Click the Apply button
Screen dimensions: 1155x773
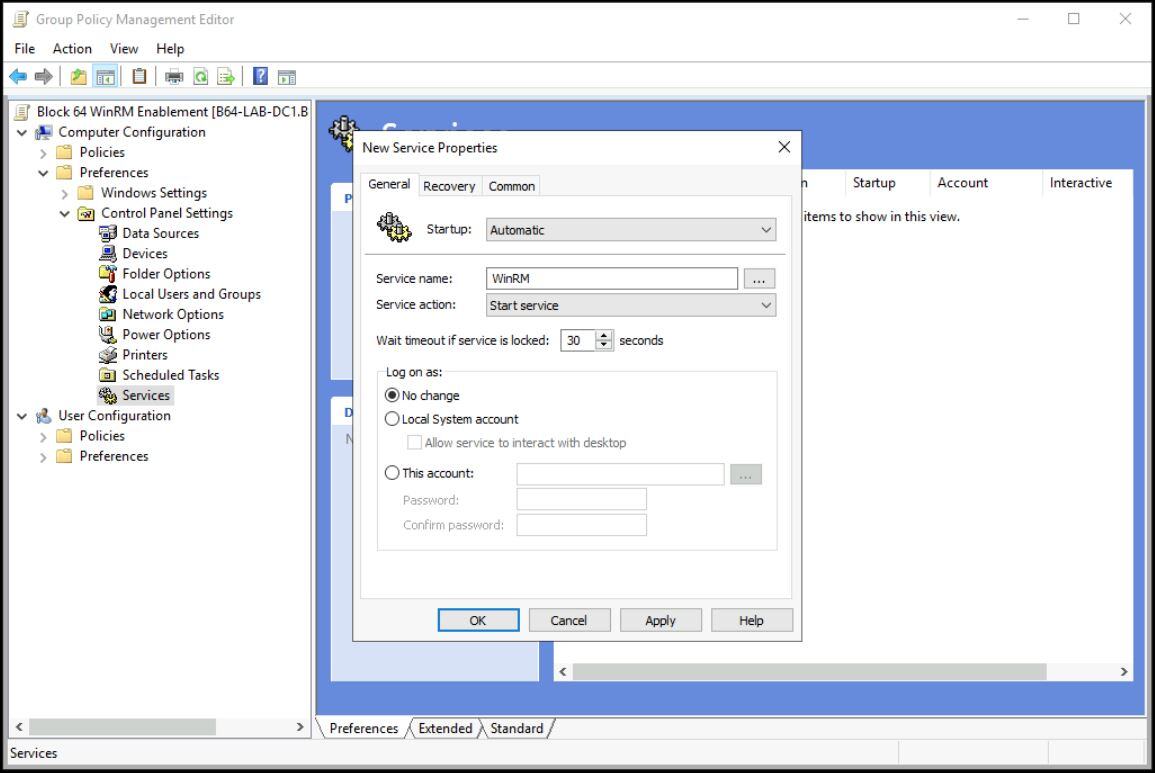660,620
